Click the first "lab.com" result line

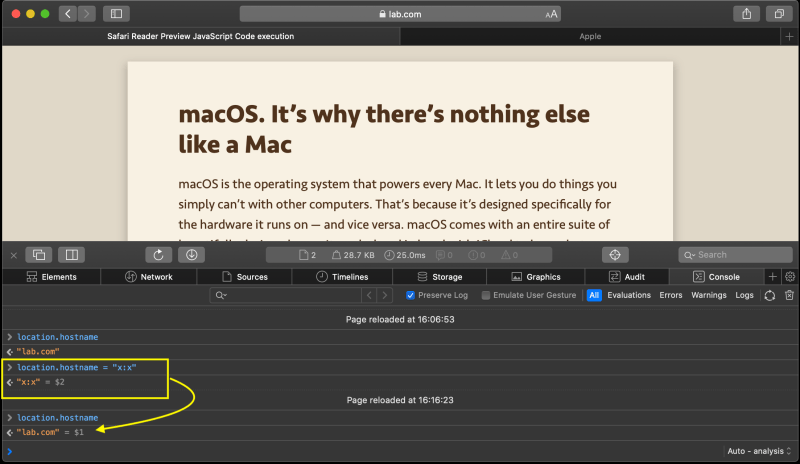(38, 351)
